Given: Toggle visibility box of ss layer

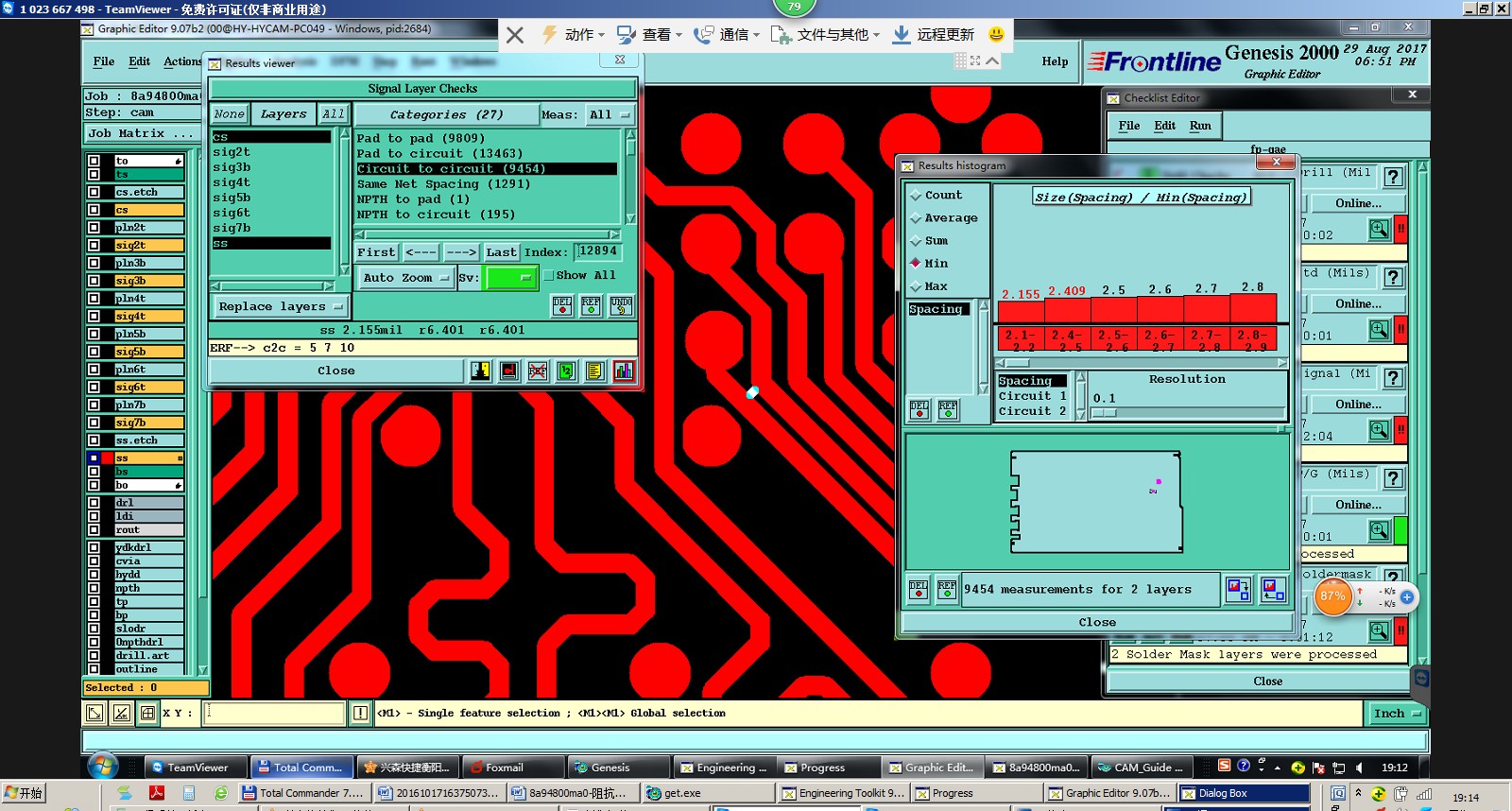Looking at the screenshot, I should click(94, 458).
